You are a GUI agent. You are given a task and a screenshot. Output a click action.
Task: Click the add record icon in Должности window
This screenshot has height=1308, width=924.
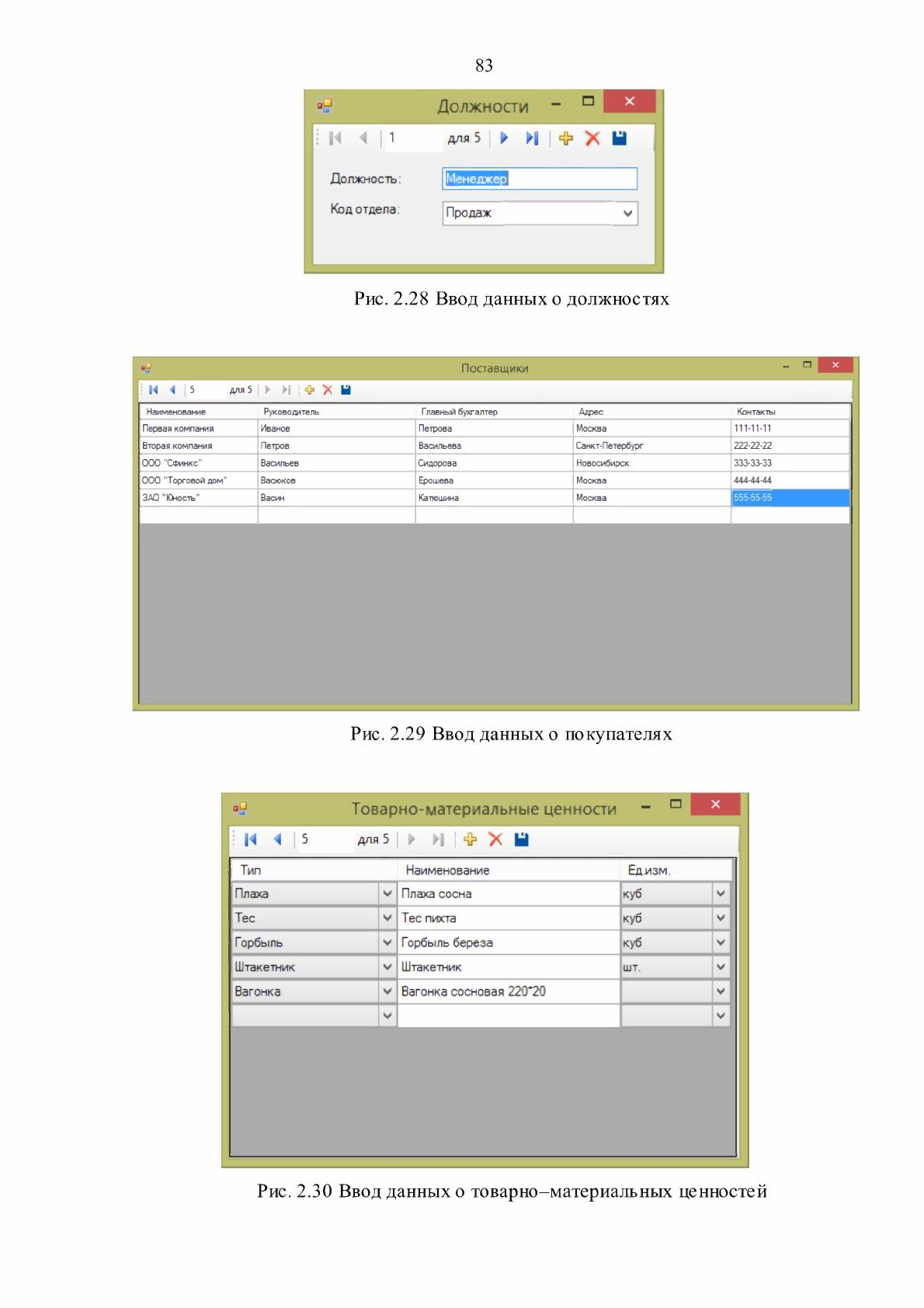coord(565,138)
